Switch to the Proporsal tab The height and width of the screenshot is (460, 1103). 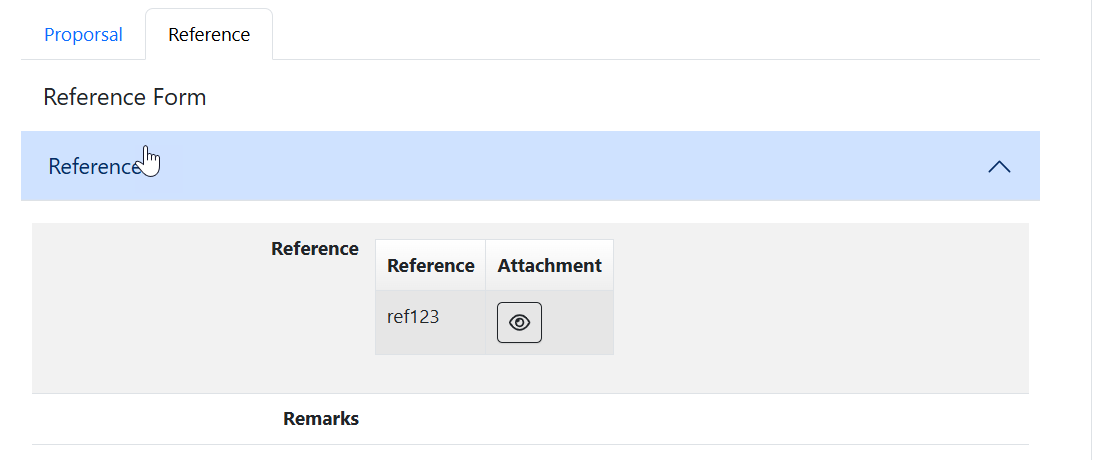[x=83, y=35]
